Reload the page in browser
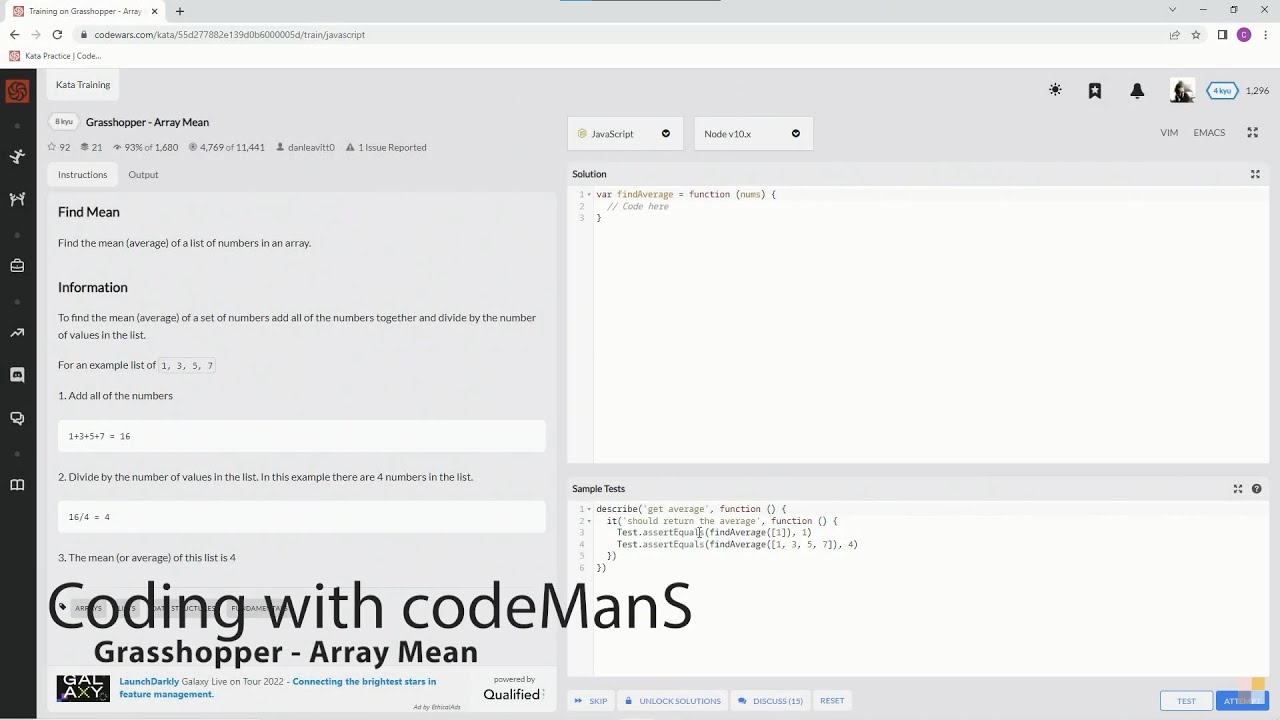This screenshot has height=720, width=1280. click(57, 35)
